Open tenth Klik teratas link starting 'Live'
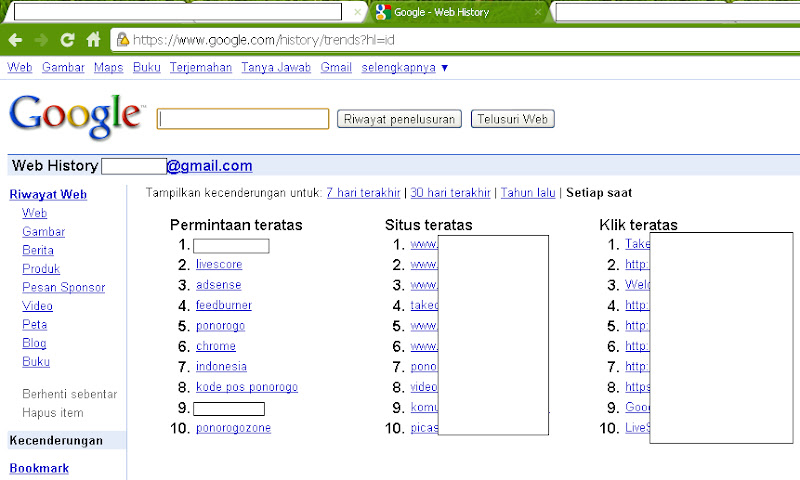 pos(637,427)
